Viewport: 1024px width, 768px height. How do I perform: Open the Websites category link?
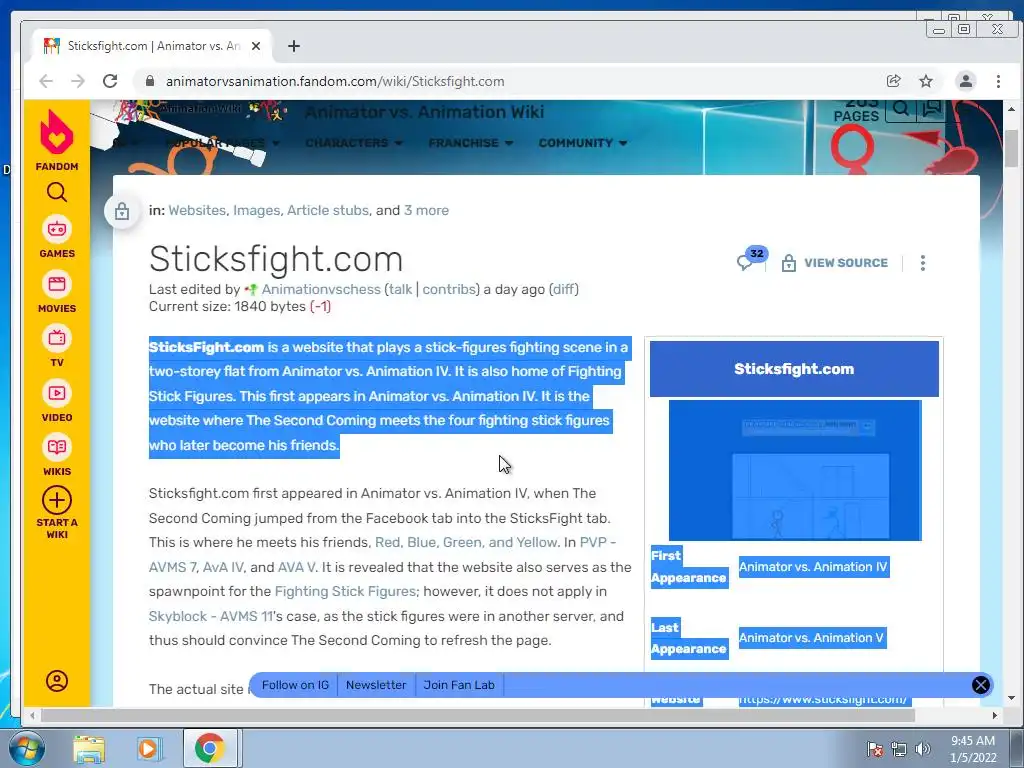[197, 210]
